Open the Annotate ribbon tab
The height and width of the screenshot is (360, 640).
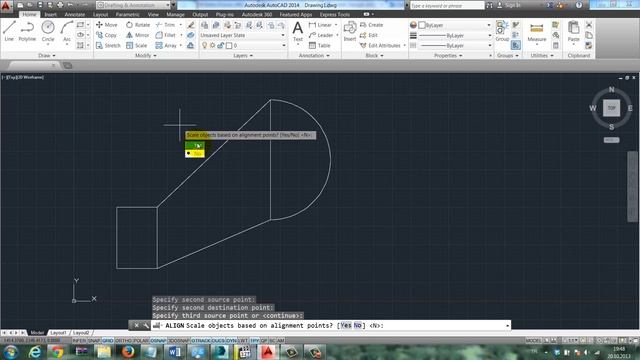pyautogui.click(x=75, y=14)
